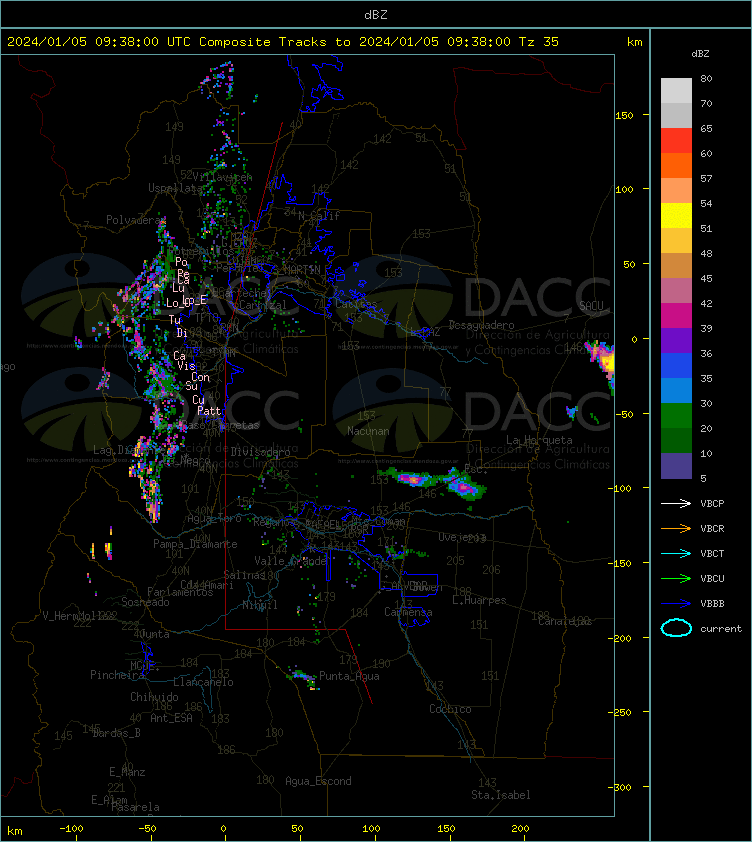Click the 'Uspallata' map label
Screen dimensions: 752x842
point(176,188)
